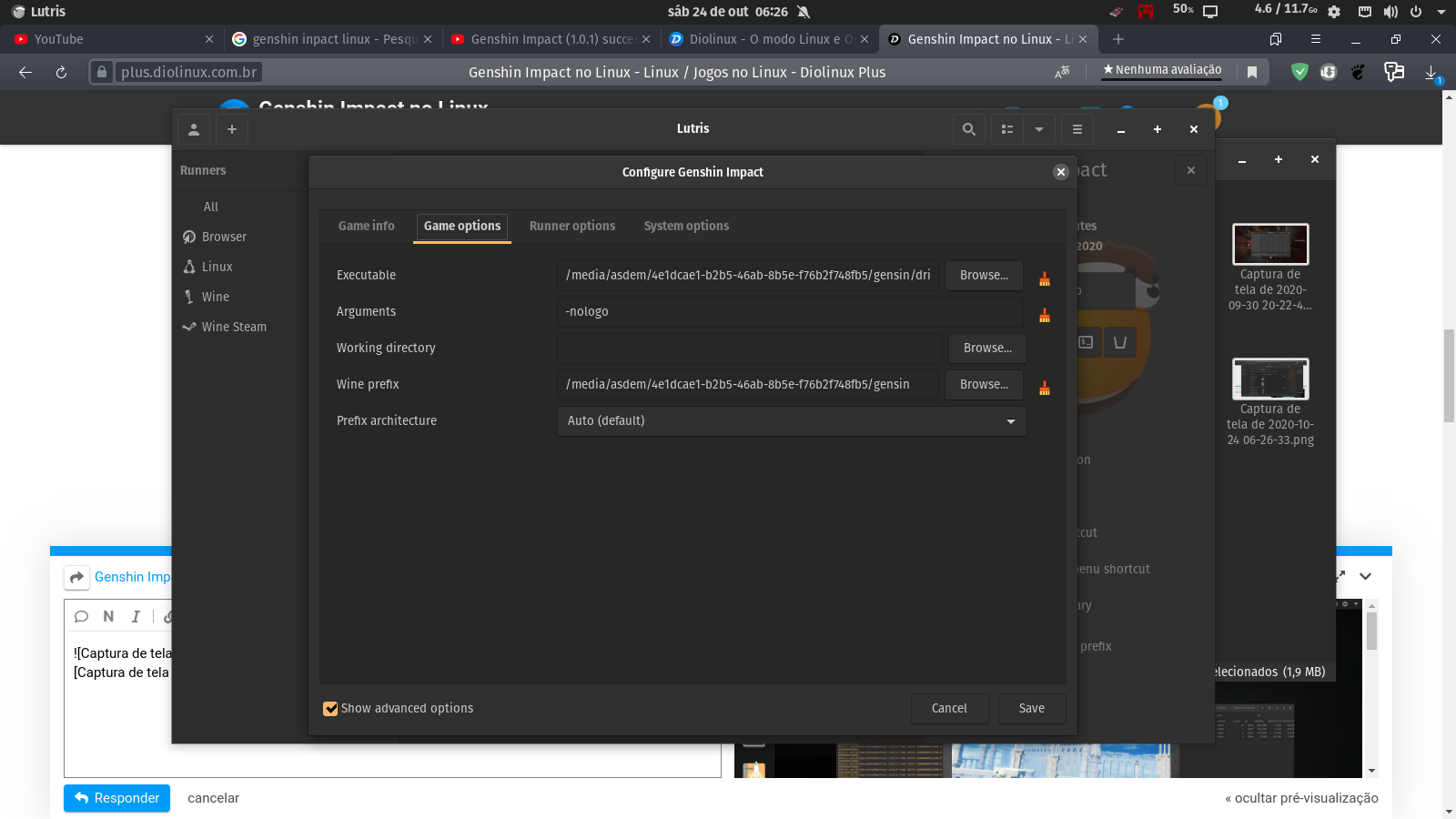Select the Browser runner
This screenshot has width=1456, height=819.
tap(224, 237)
